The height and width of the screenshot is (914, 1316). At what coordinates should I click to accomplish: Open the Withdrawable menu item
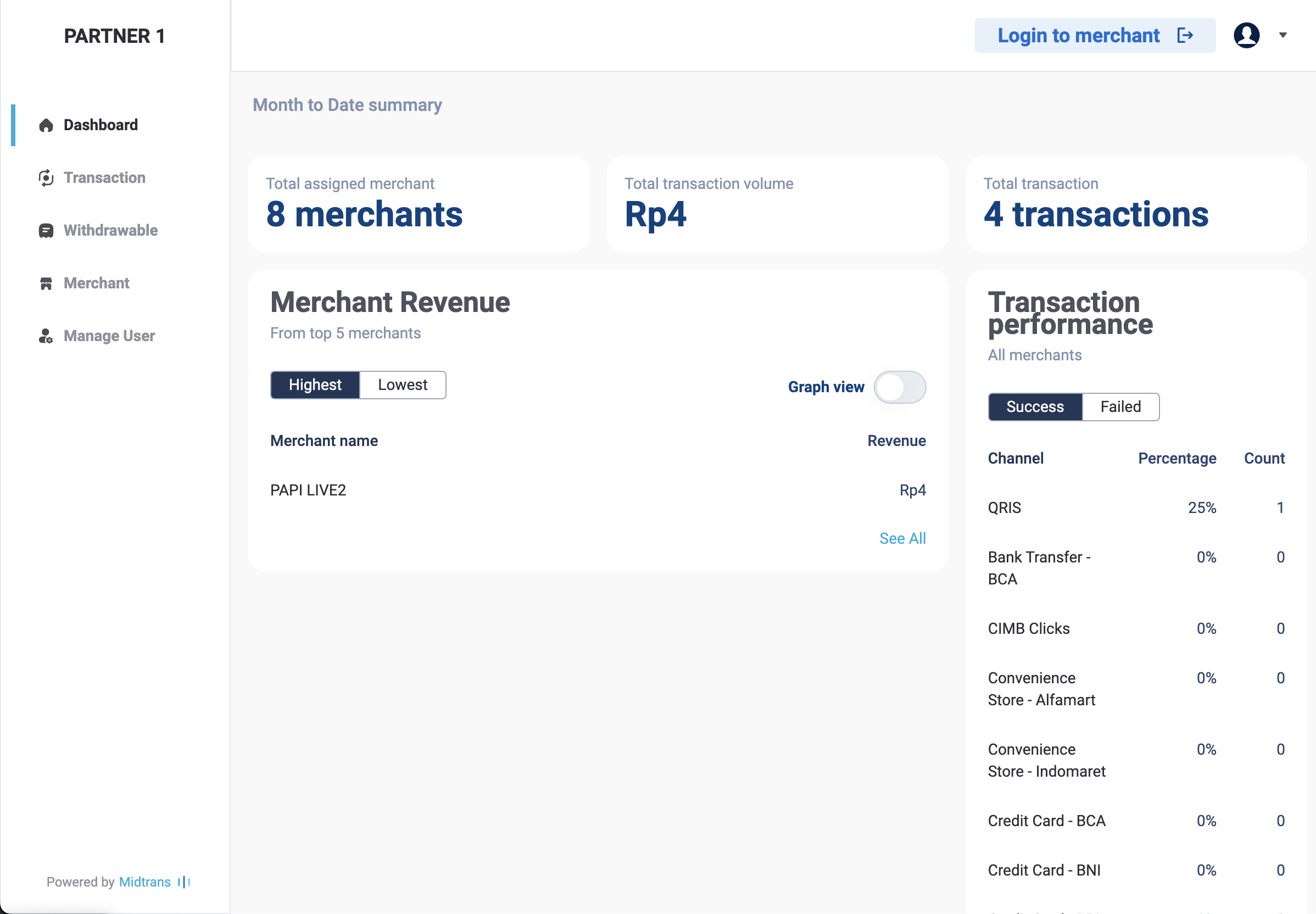pyautogui.click(x=110, y=231)
